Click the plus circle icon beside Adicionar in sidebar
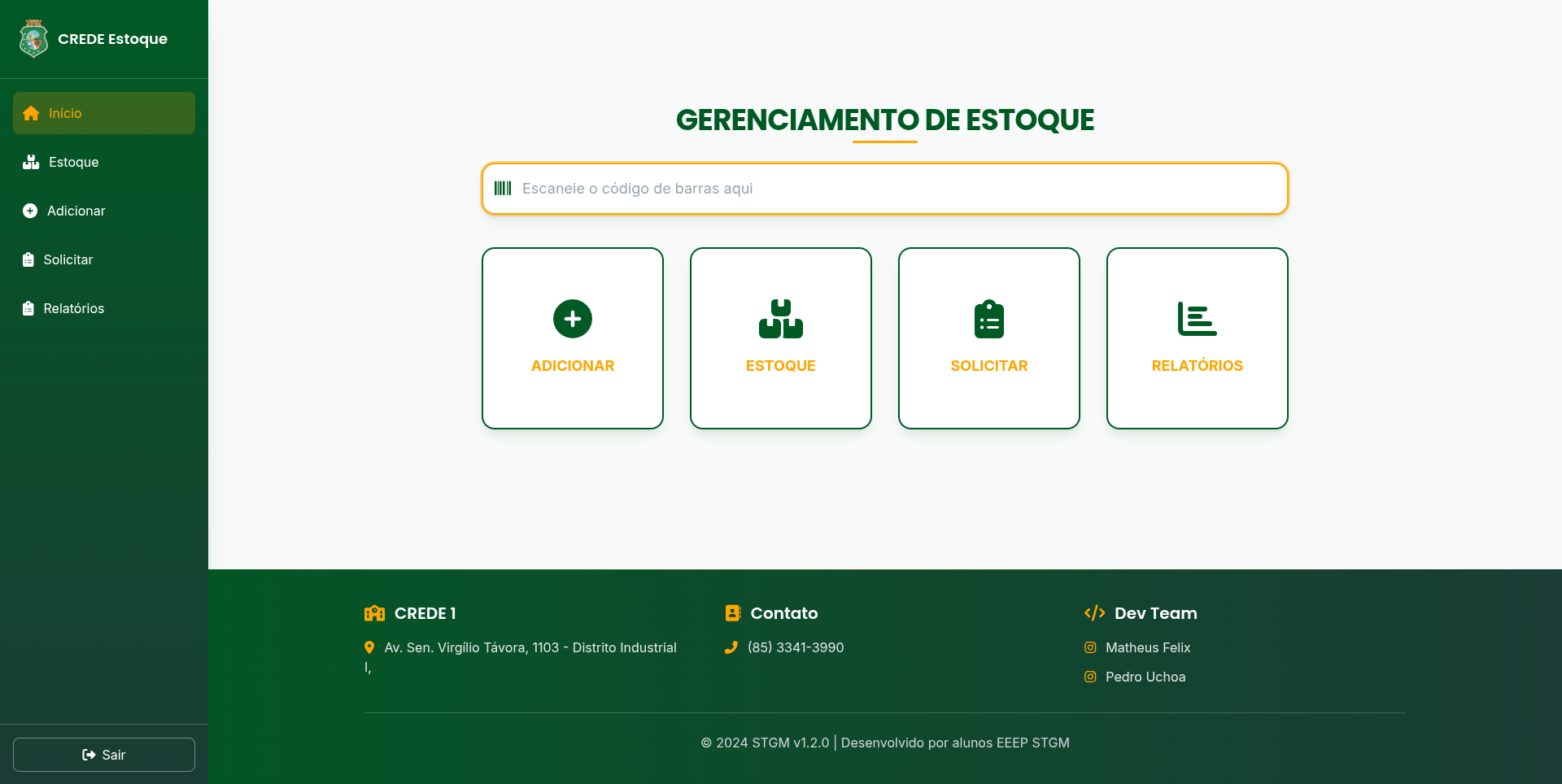 (x=30, y=211)
